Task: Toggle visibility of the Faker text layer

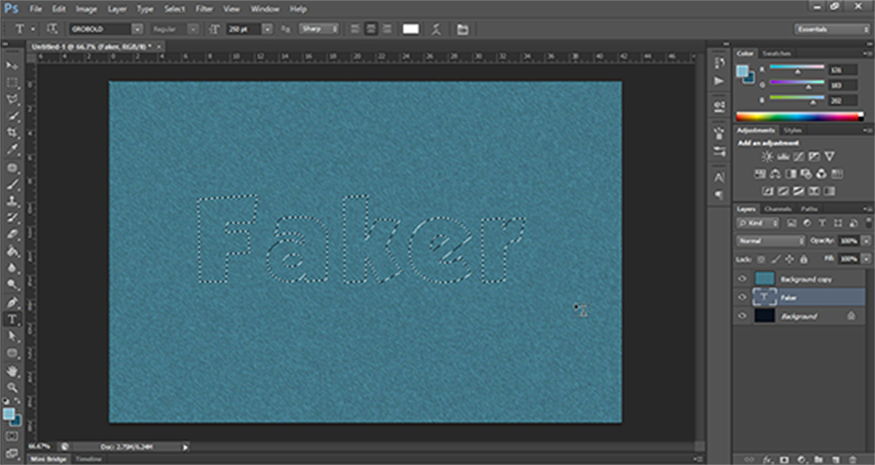Action: pos(742,297)
